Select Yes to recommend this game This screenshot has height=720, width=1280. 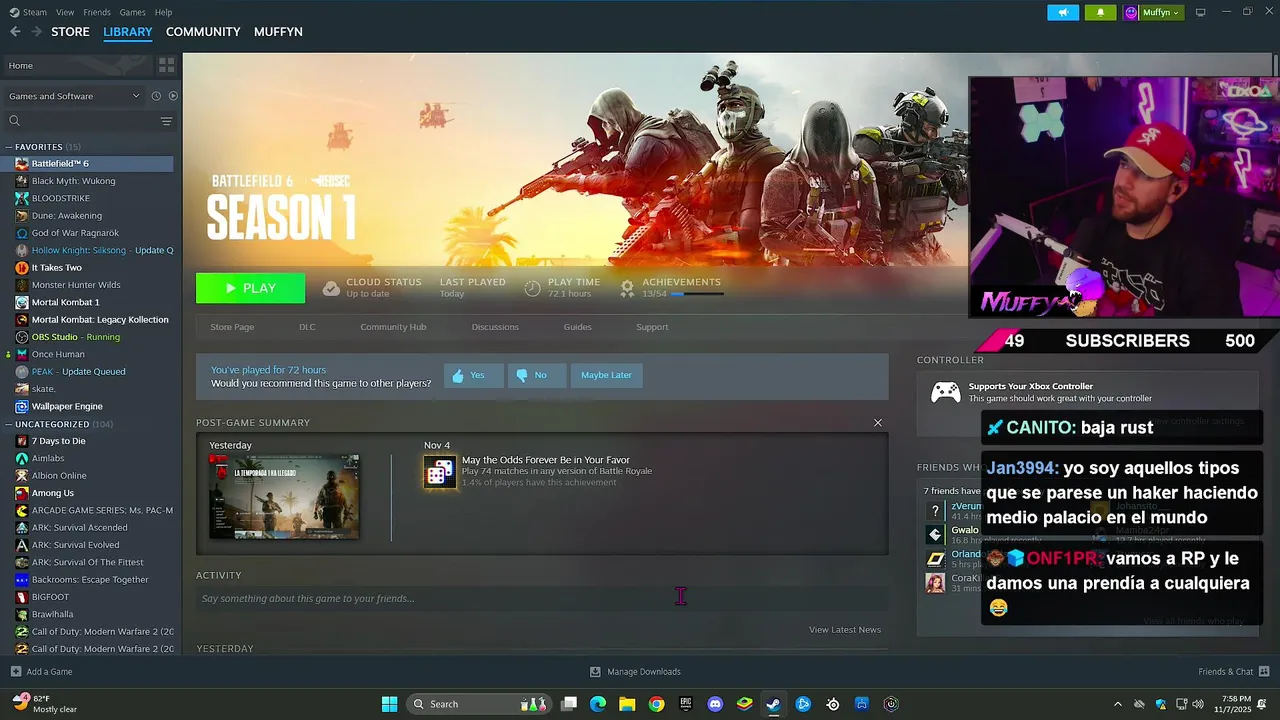(473, 375)
